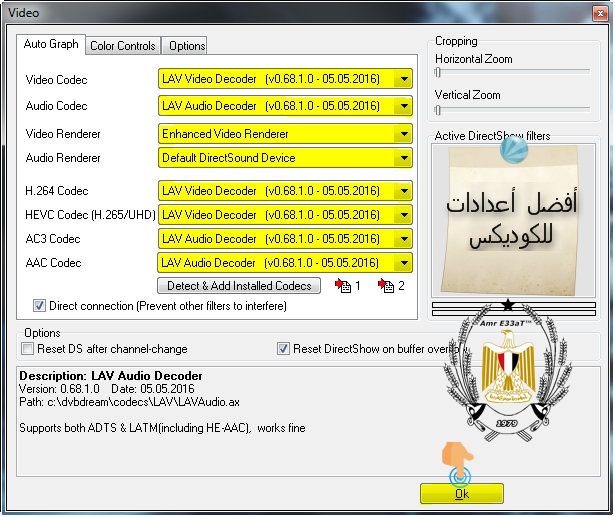615x517 pixels.
Task: Expand the AAC Codec dropdown
Action: (x=285, y=262)
